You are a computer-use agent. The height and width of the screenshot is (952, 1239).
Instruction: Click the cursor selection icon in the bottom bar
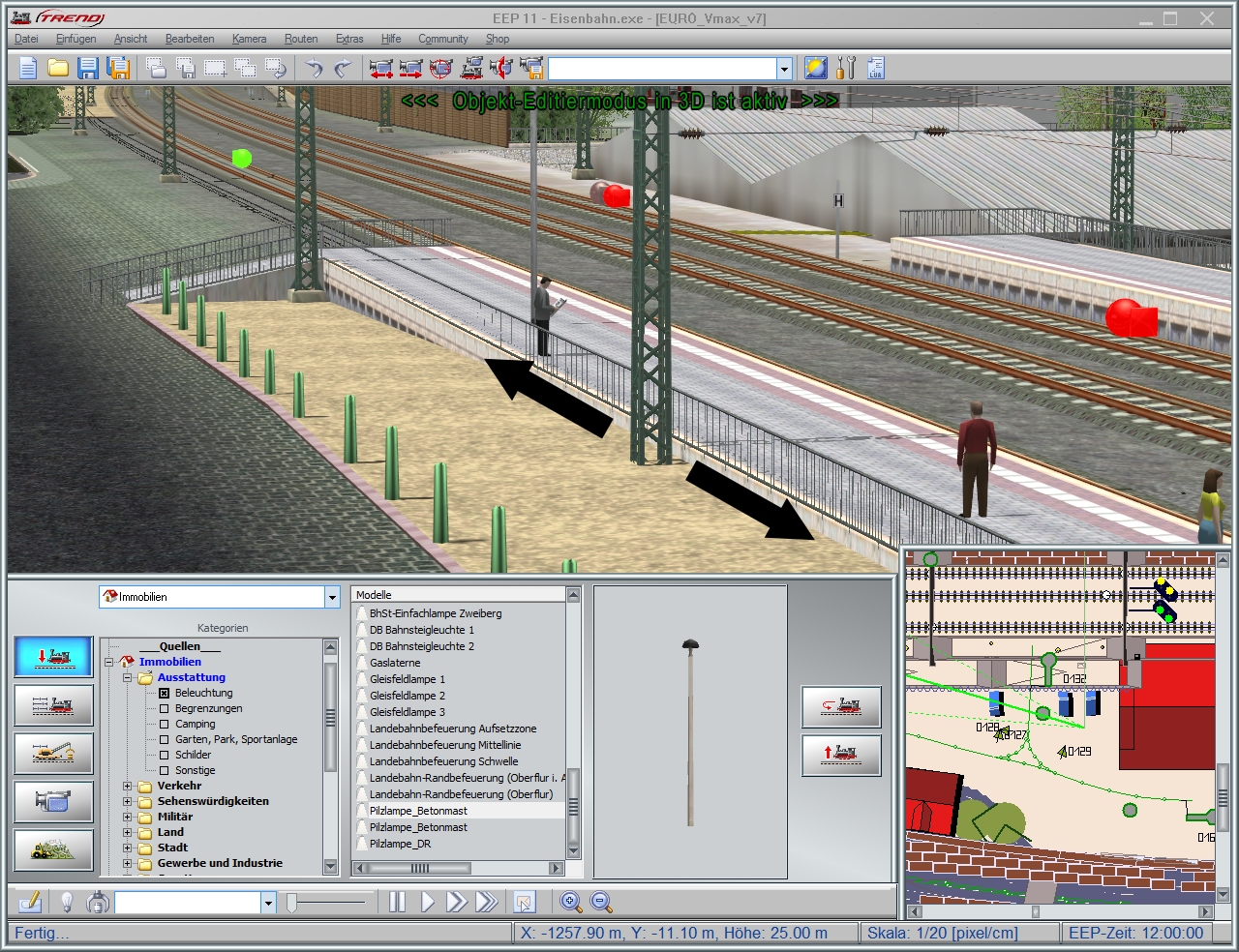tap(524, 902)
